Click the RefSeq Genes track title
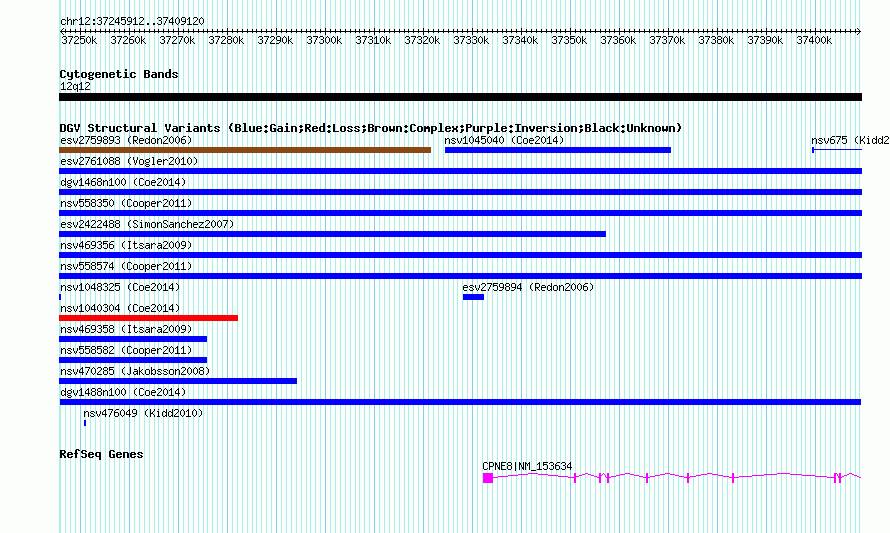 tap(101, 454)
